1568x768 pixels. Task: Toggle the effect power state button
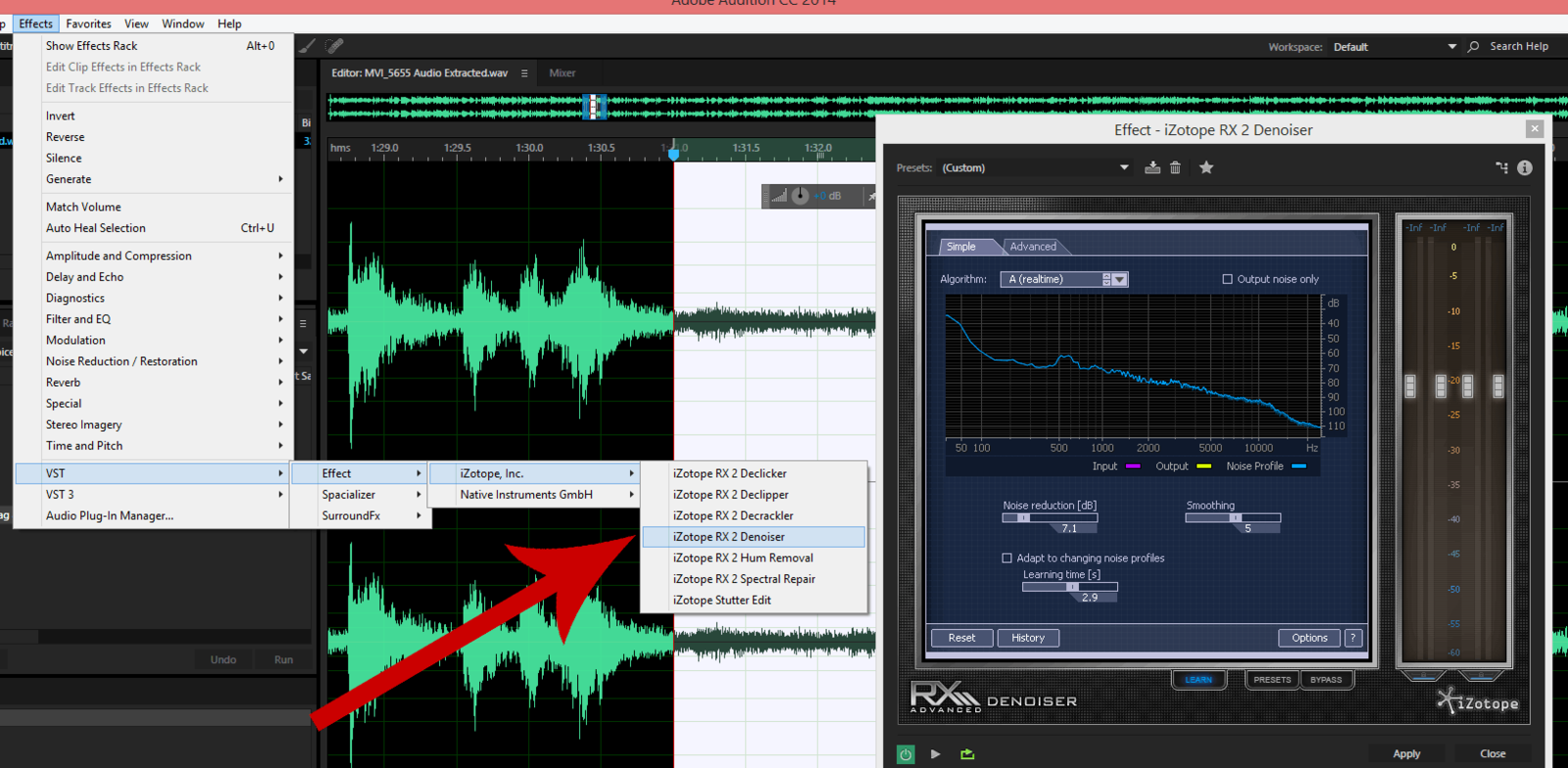[906, 753]
